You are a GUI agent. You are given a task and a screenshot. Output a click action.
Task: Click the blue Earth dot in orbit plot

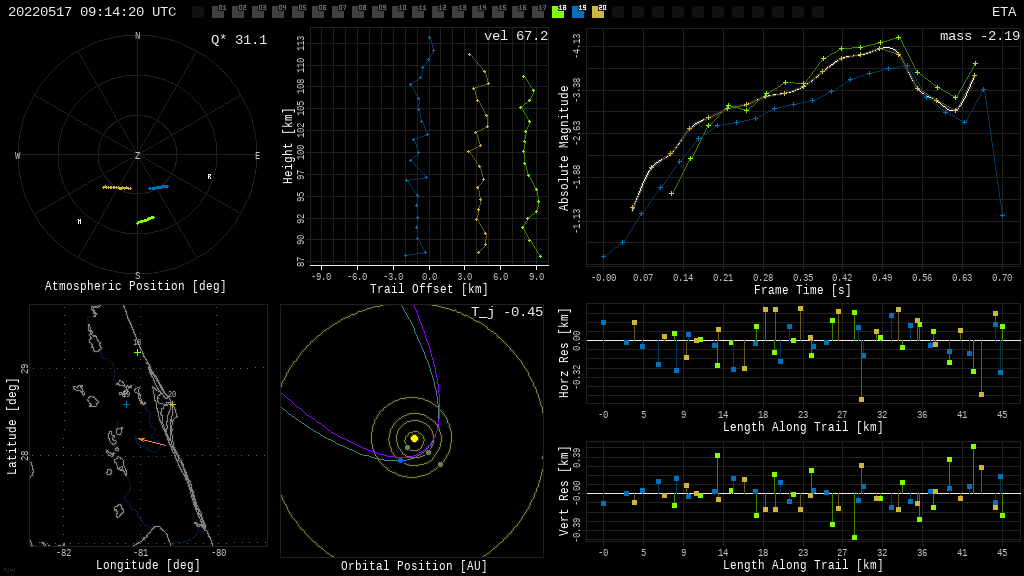(x=400, y=460)
